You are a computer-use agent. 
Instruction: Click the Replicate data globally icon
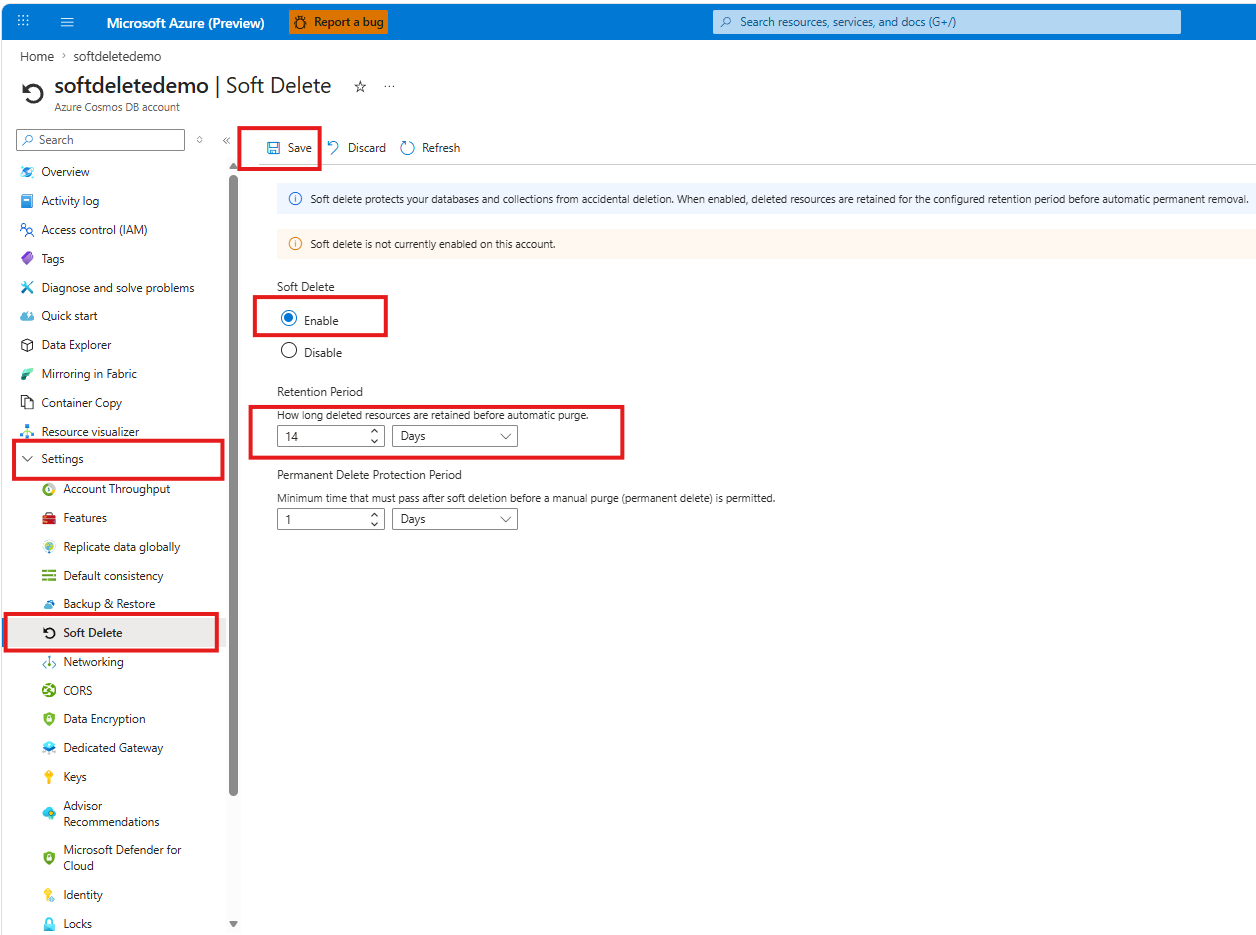[49, 547]
